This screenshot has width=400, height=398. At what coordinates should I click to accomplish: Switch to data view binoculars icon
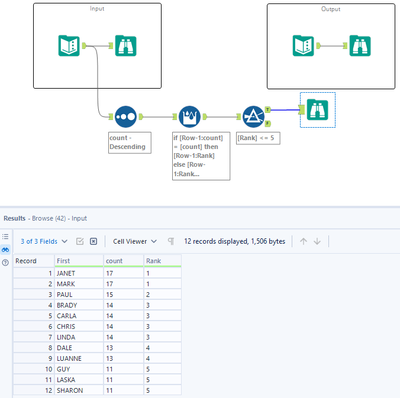(5, 250)
